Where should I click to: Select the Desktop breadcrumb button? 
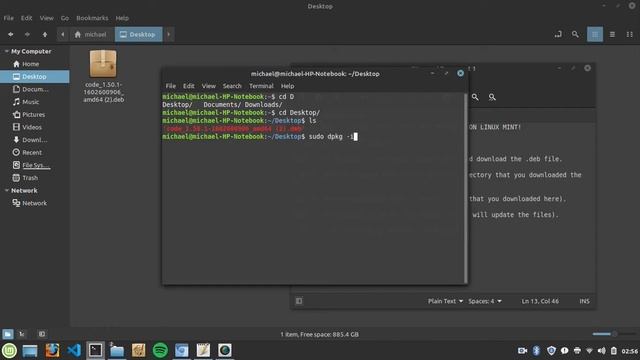coord(138,35)
